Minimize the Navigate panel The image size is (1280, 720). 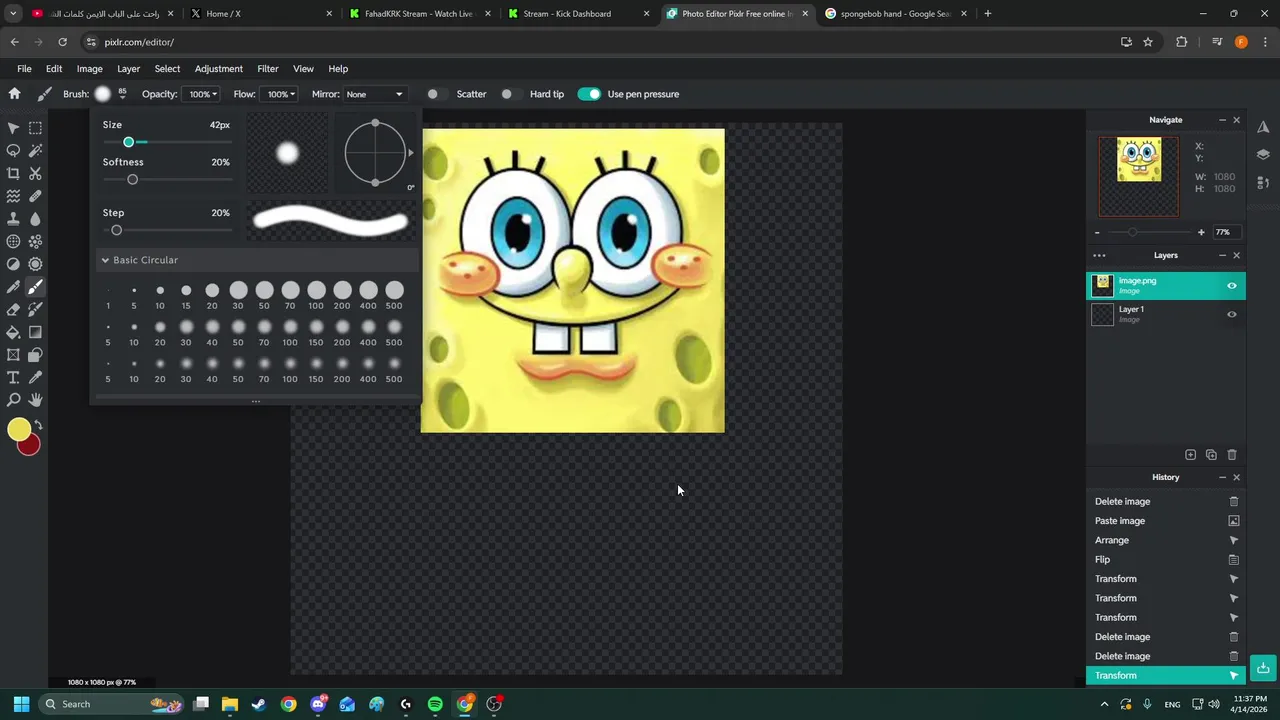pyautogui.click(x=1222, y=120)
